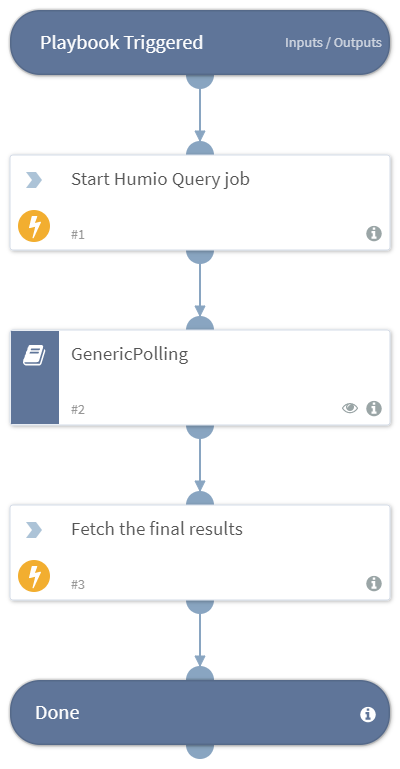Click the lightning bolt icon on task #3
This screenshot has width=400, height=769.
click(34, 576)
